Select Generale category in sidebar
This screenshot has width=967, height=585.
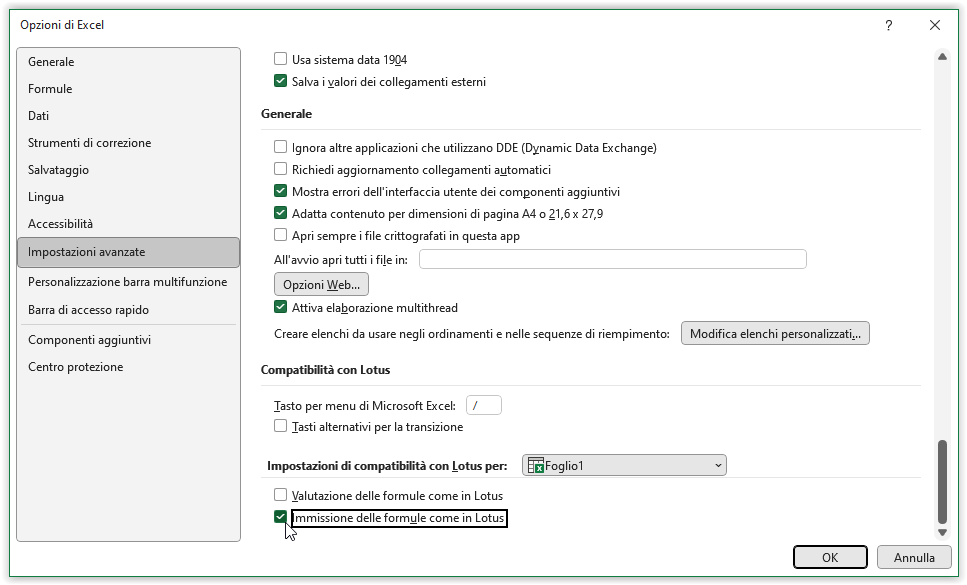128,62
